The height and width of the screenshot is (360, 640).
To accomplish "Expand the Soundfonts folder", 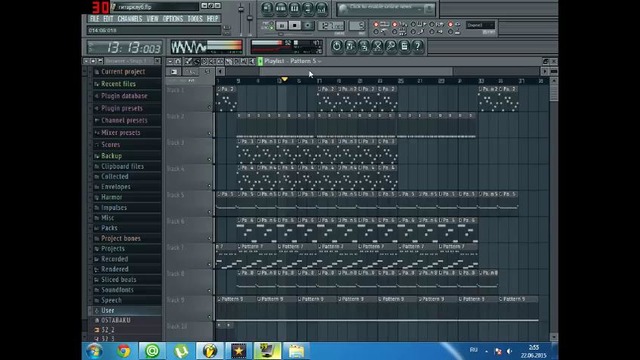I will point(117,290).
